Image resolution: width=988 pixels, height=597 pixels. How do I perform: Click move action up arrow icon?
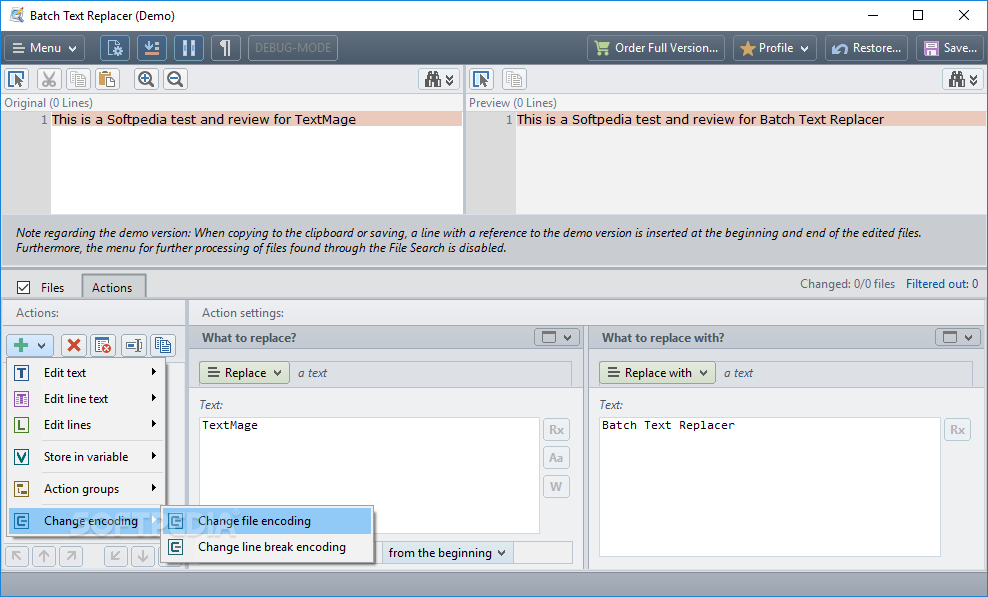[44, 556]
